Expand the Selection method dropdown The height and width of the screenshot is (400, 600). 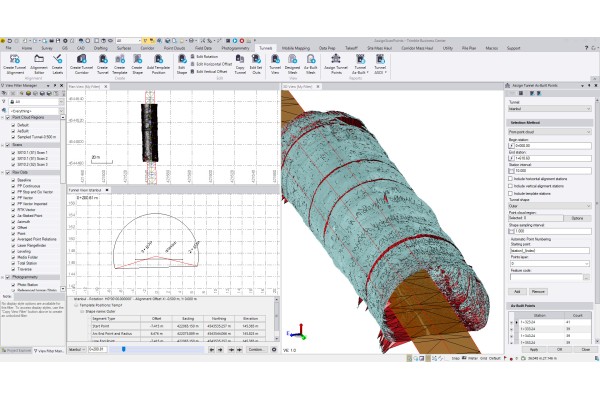[548, 130]
